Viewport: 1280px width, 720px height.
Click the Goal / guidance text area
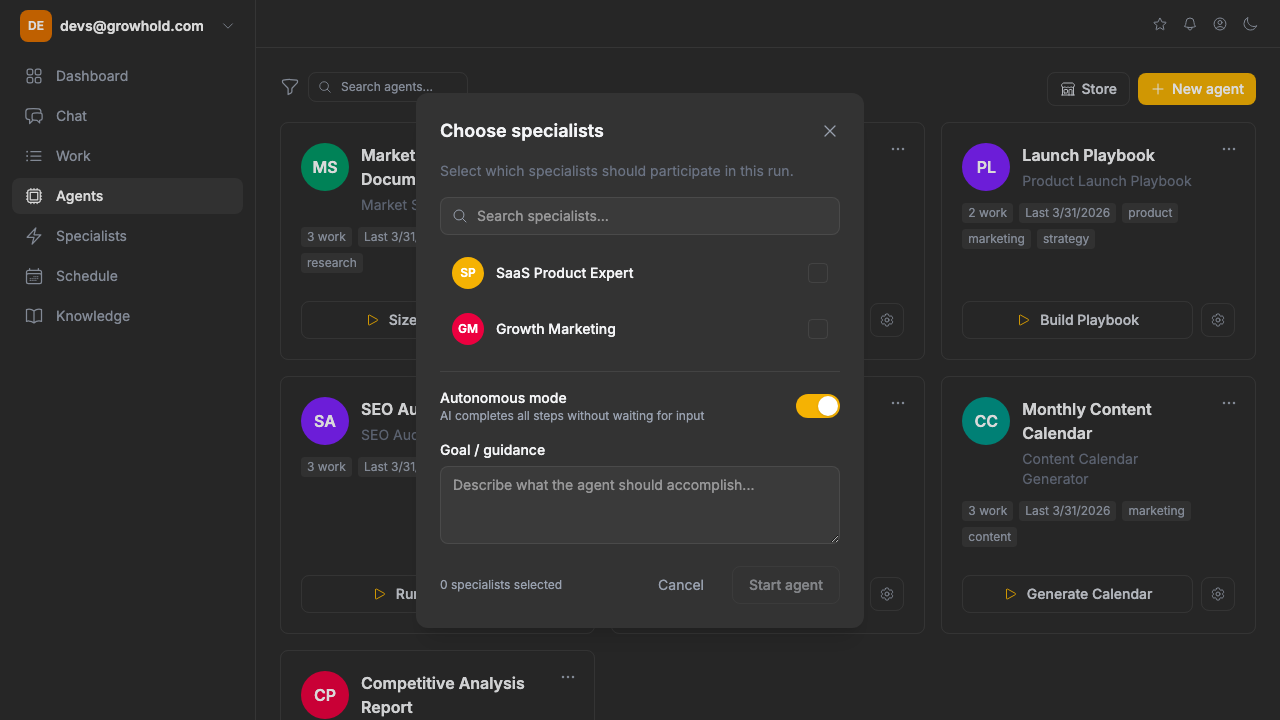(640, 505)
